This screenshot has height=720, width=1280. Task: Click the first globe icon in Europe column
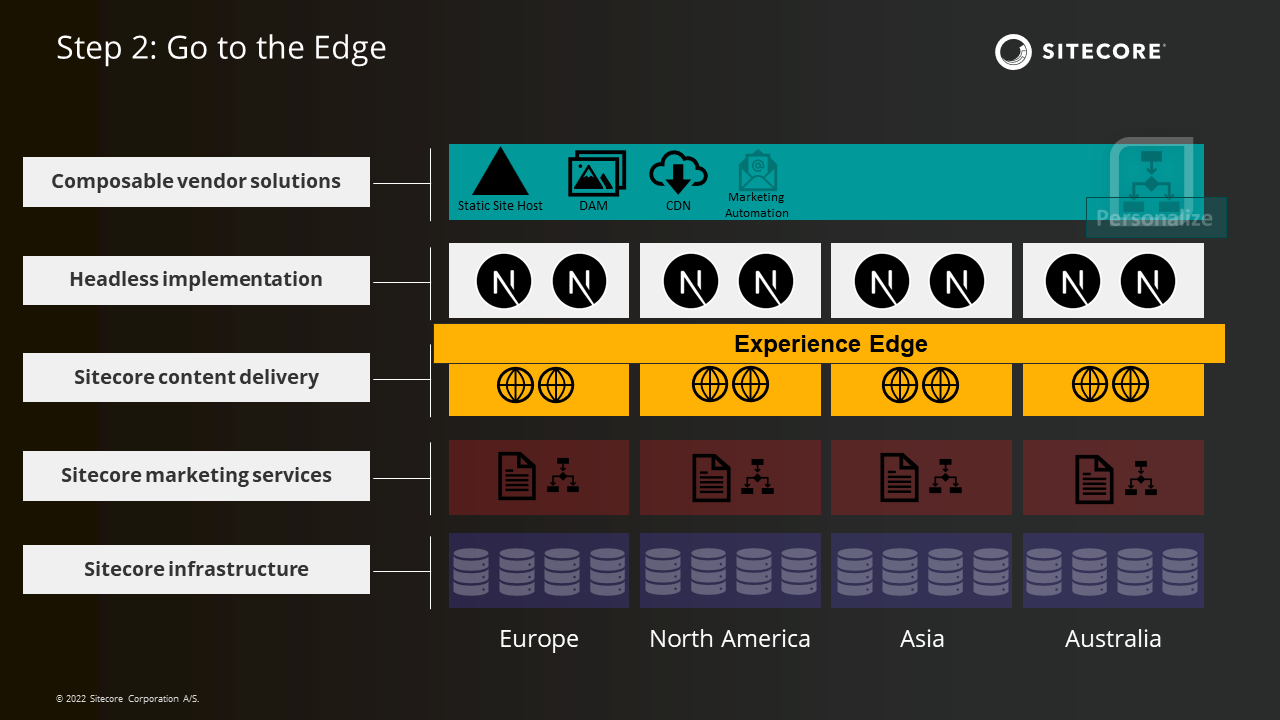coord(516,385)
